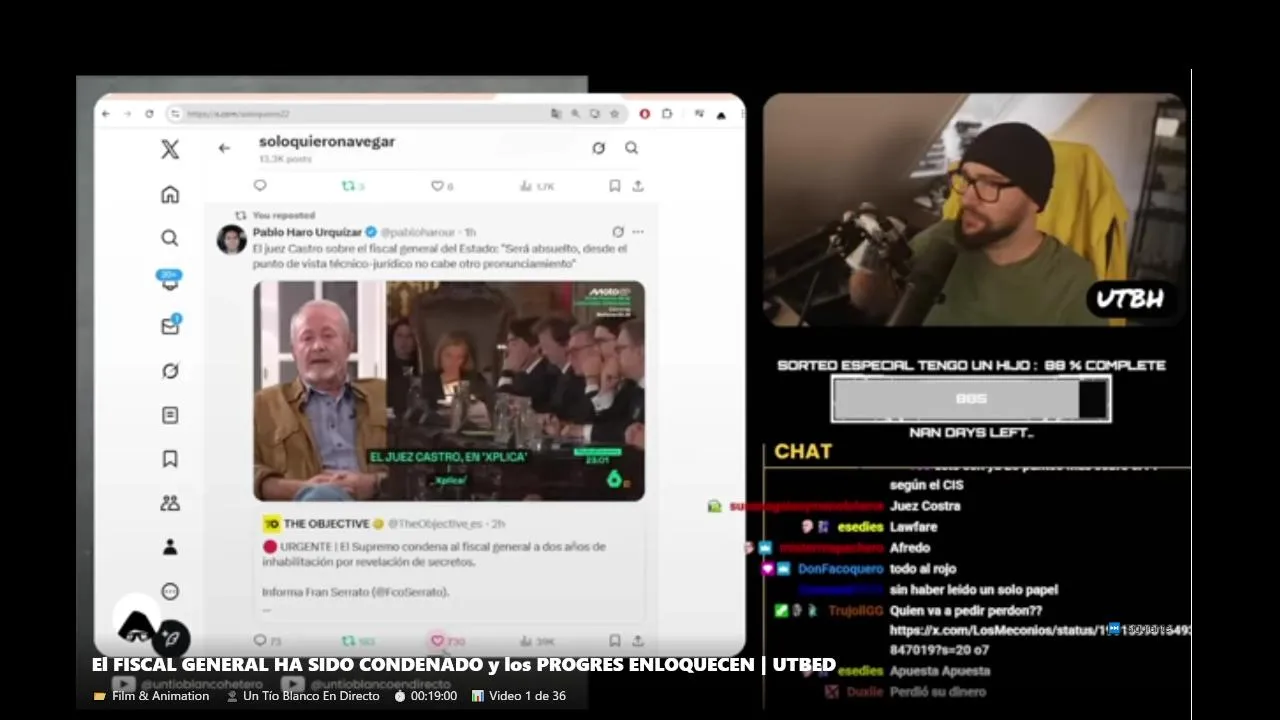Image resolution: width=1280 pixels, height=720 pixels.
Task: Open the extensions puzzle icon
Action: pyautogui.click(x=667, y=114)
